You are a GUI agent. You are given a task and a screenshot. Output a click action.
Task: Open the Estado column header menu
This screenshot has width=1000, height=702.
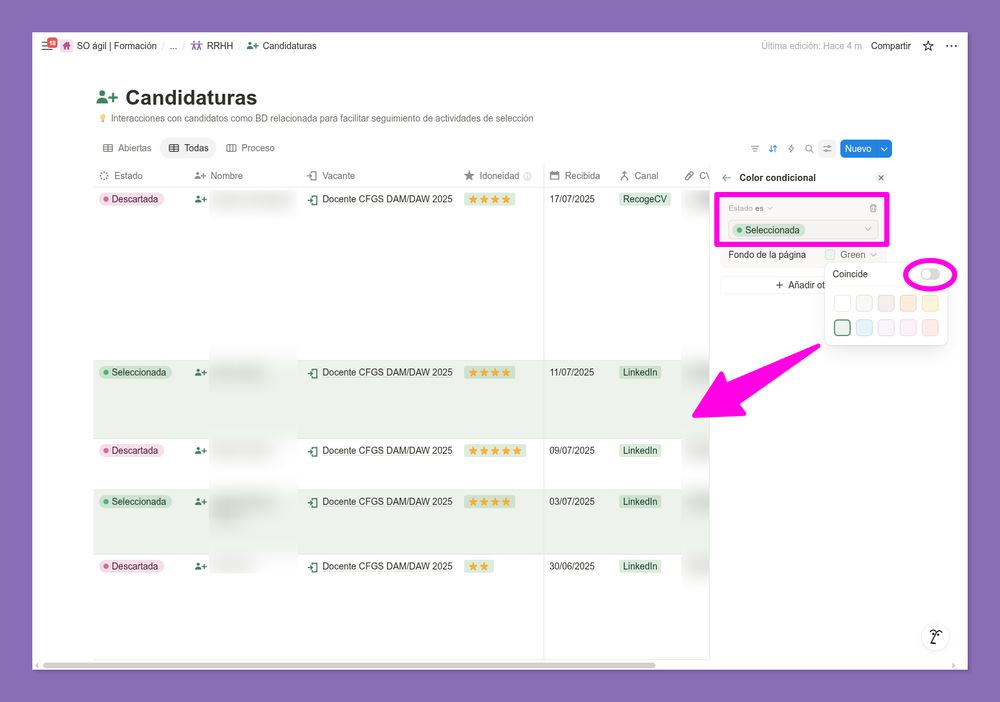[x=121, y=176]
